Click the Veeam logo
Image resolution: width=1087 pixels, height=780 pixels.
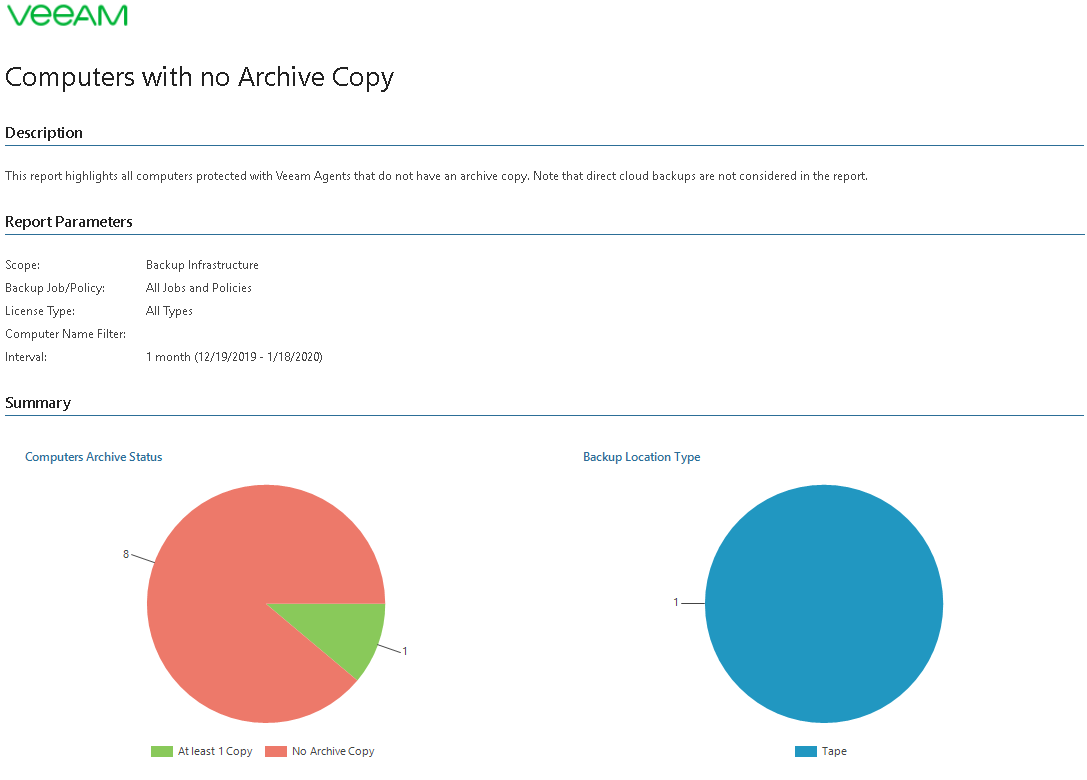(66, 16)
